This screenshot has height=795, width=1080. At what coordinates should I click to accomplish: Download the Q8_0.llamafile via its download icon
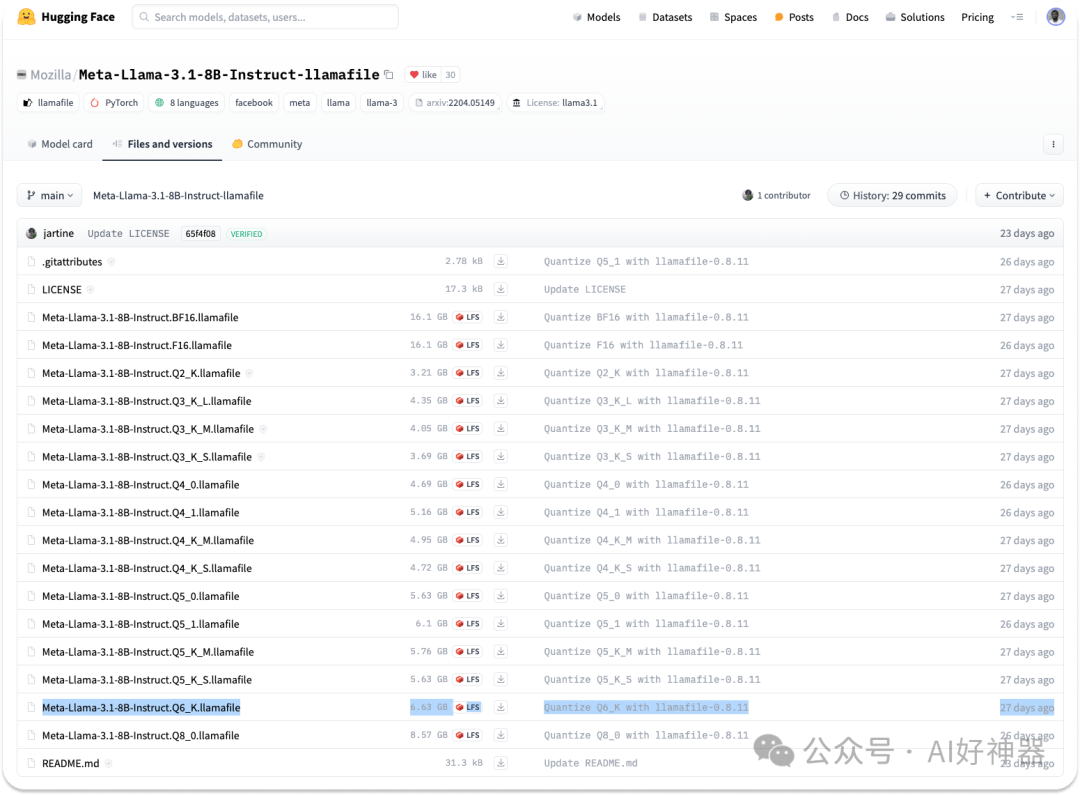(x=501, y=735)
